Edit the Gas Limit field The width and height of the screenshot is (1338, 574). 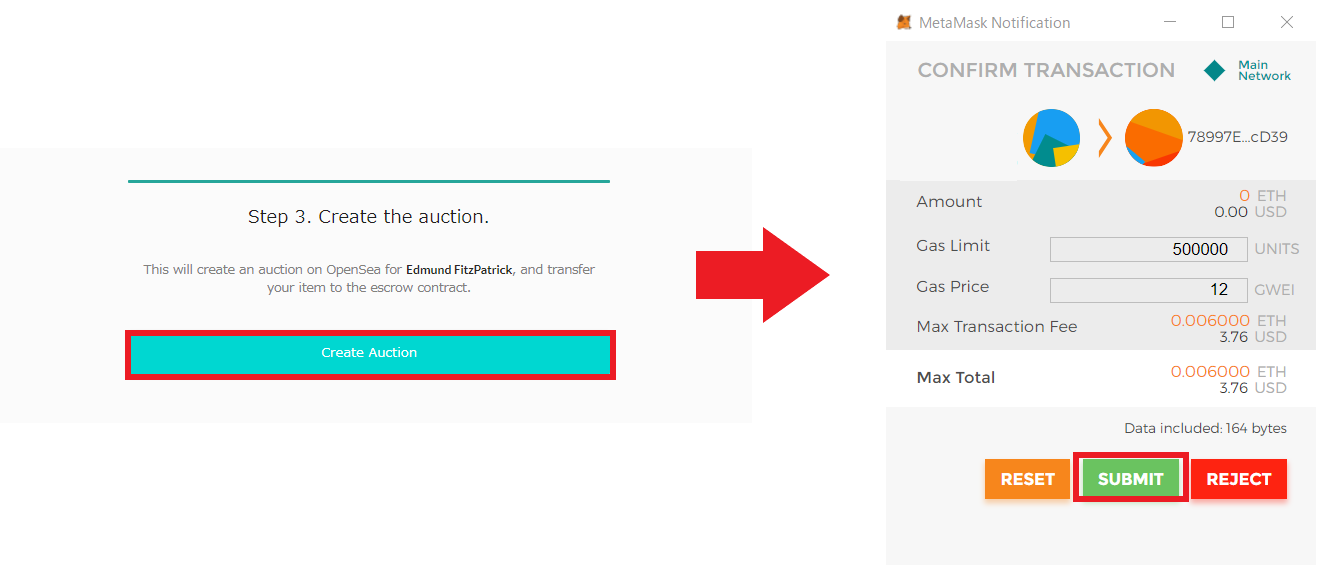click(x=1148, y=249)
